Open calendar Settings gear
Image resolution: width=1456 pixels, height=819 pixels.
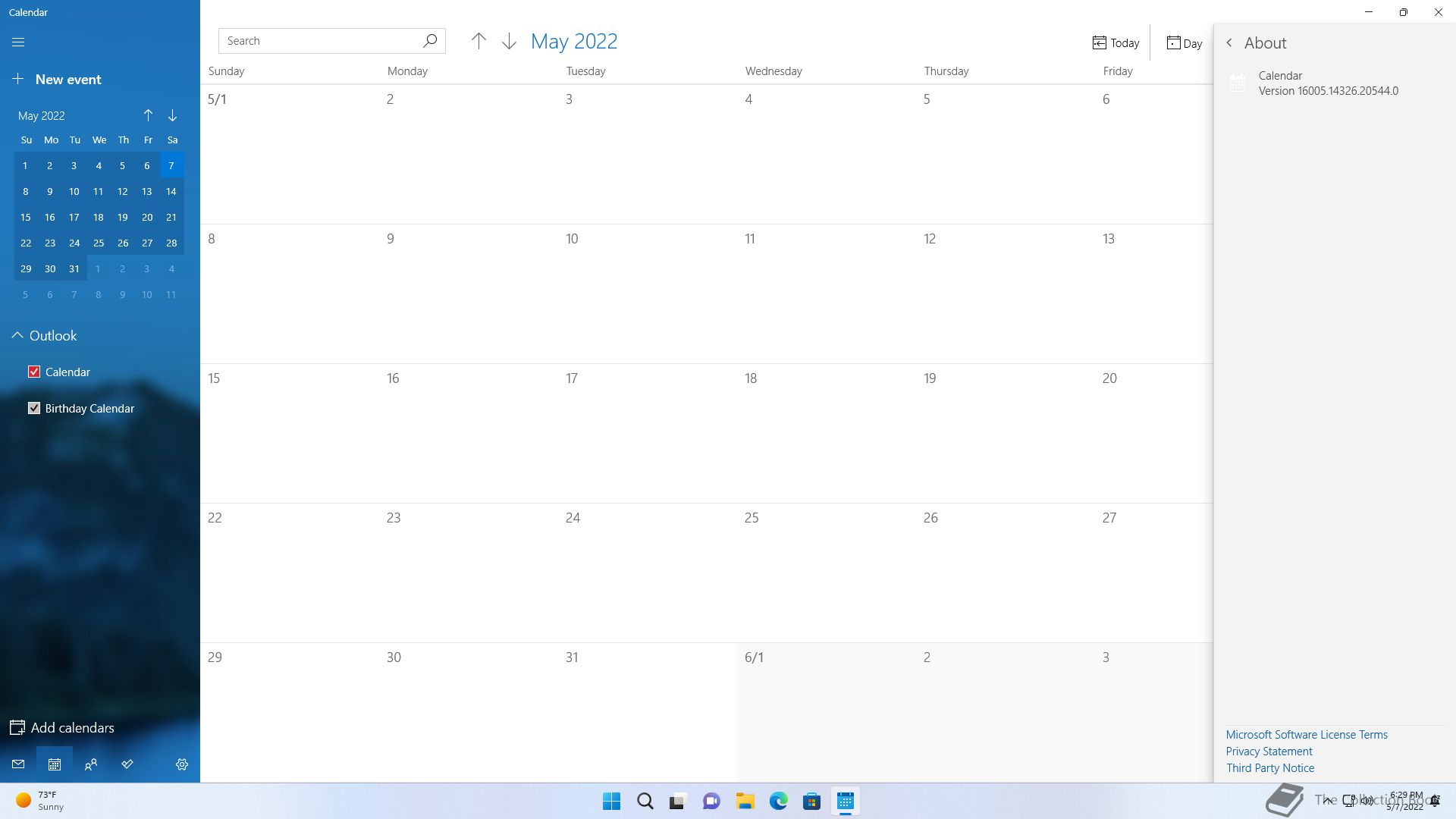(x=182, y=764)
